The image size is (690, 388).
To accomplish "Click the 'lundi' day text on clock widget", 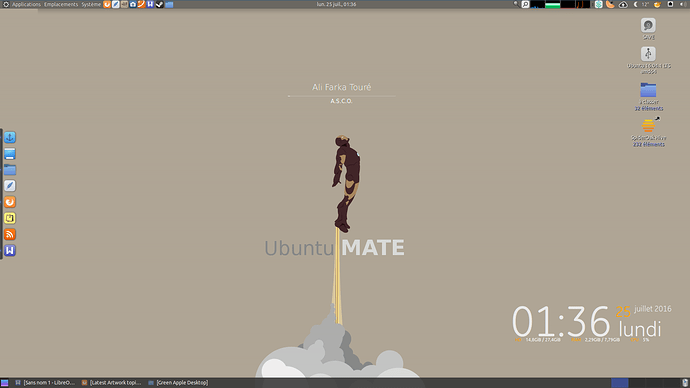I will tap(640, 329).
